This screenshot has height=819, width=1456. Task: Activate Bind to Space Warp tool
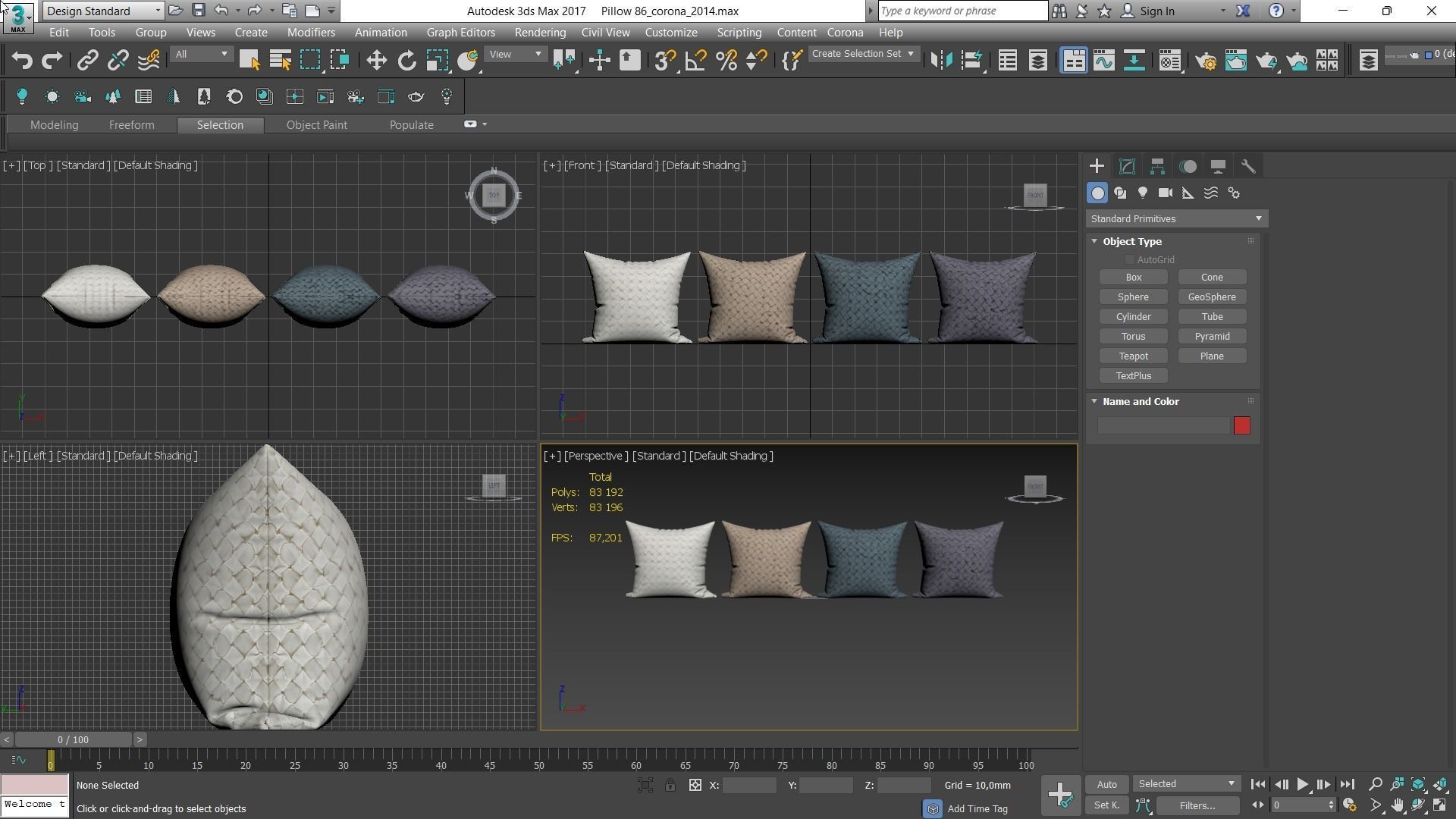click(149, 60)
